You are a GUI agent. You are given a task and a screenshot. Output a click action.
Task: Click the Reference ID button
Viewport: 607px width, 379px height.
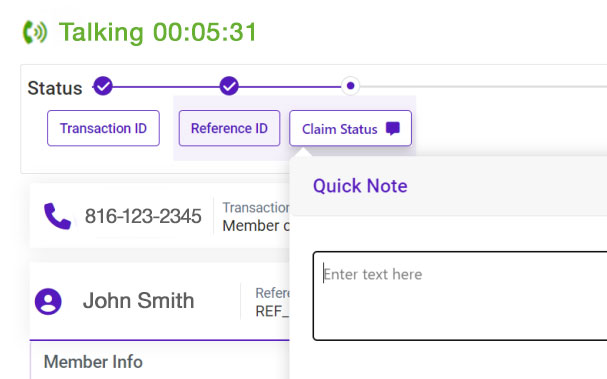click(x=229, y=128)
